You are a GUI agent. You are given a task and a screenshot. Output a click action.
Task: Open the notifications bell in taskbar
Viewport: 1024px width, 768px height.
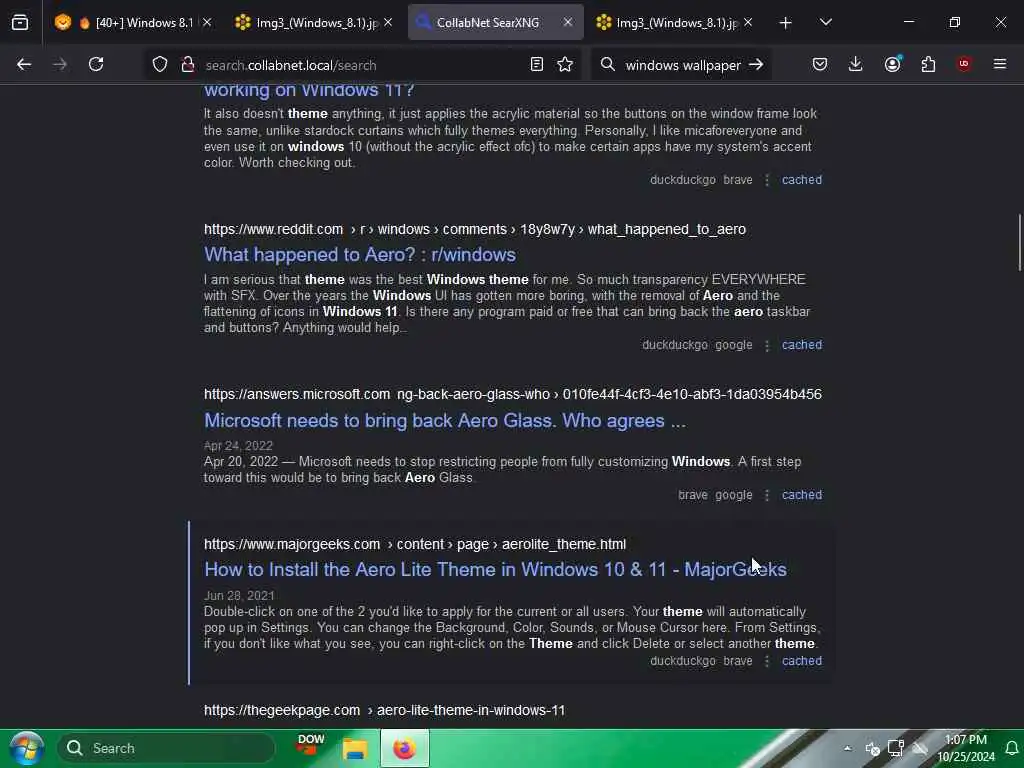tap(1011, 748)
